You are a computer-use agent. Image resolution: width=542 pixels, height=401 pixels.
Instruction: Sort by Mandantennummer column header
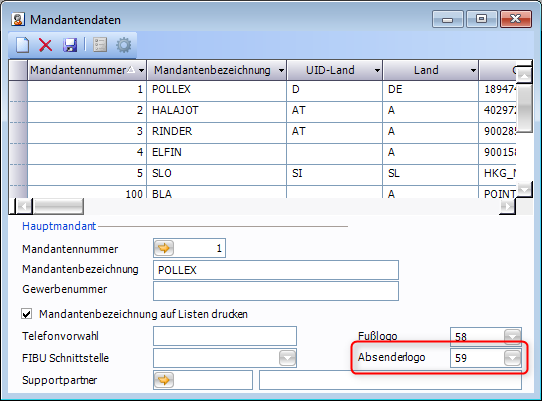78,70
